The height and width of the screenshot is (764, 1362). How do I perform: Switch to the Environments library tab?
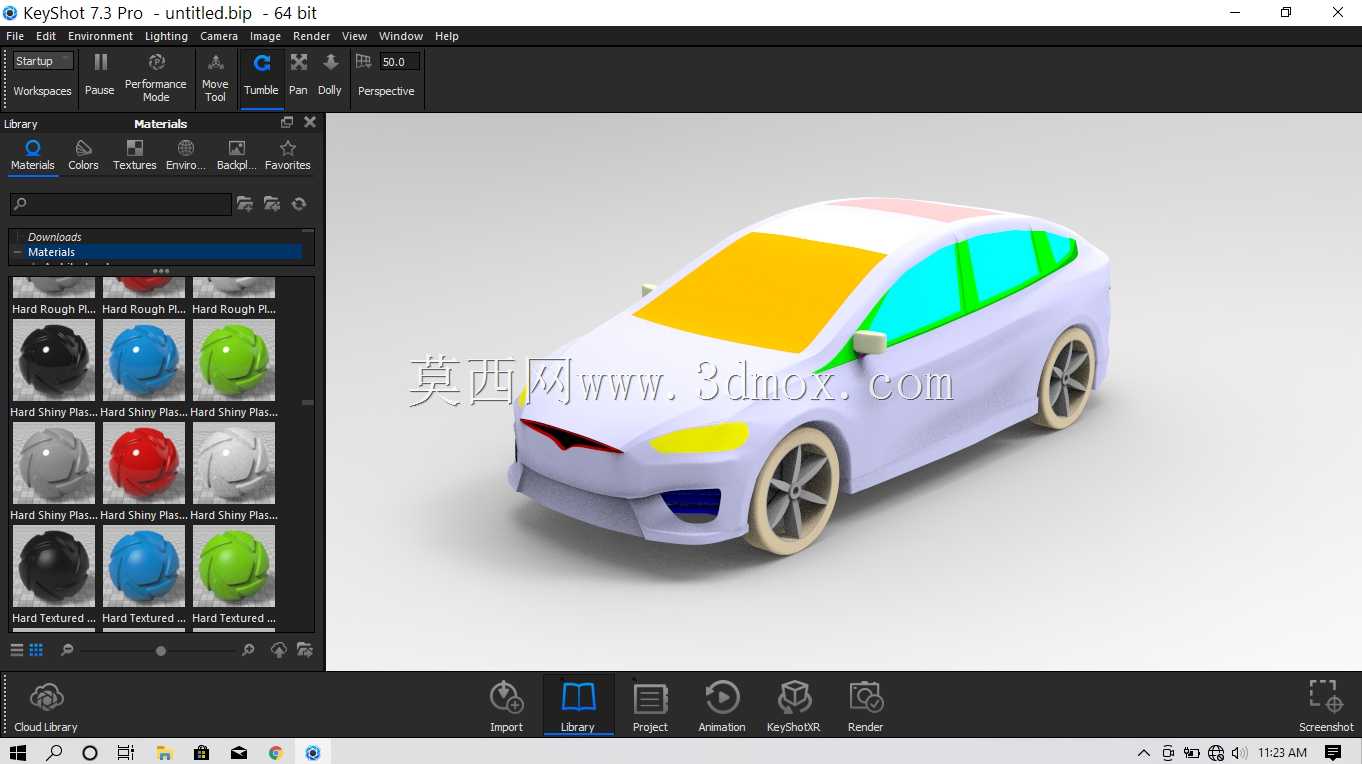pyautogui.click(x=186, y=156)
